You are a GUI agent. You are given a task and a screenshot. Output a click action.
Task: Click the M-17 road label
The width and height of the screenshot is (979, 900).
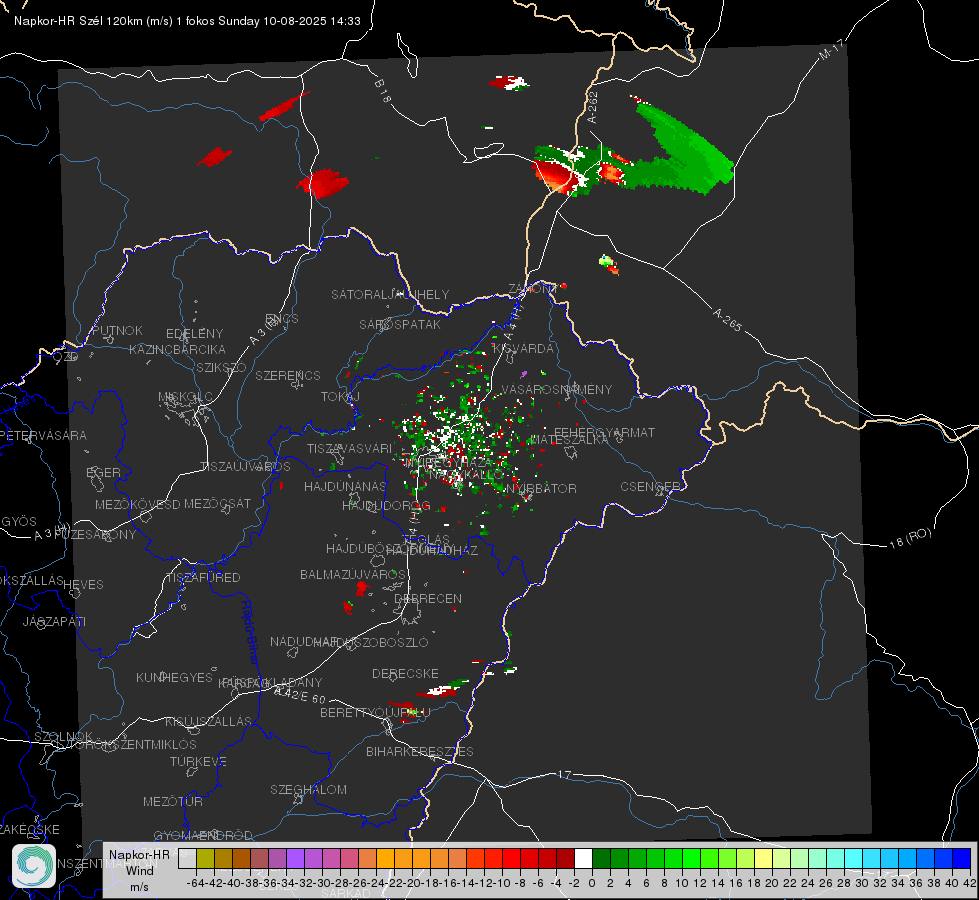831,49
